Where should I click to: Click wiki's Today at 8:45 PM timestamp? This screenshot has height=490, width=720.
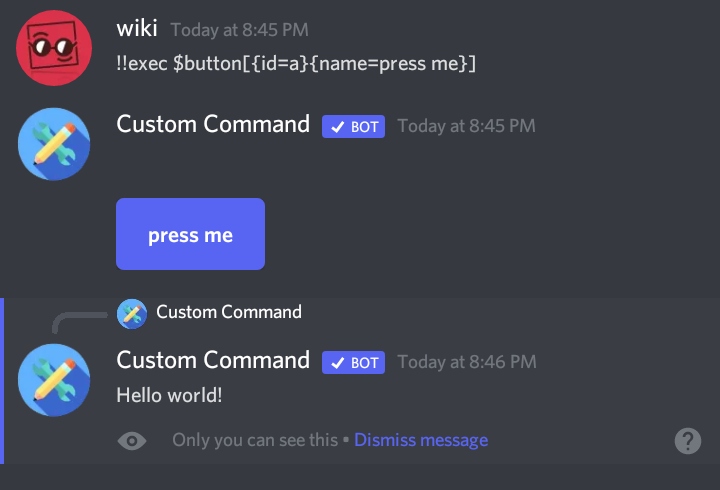[x=239, y=30]
